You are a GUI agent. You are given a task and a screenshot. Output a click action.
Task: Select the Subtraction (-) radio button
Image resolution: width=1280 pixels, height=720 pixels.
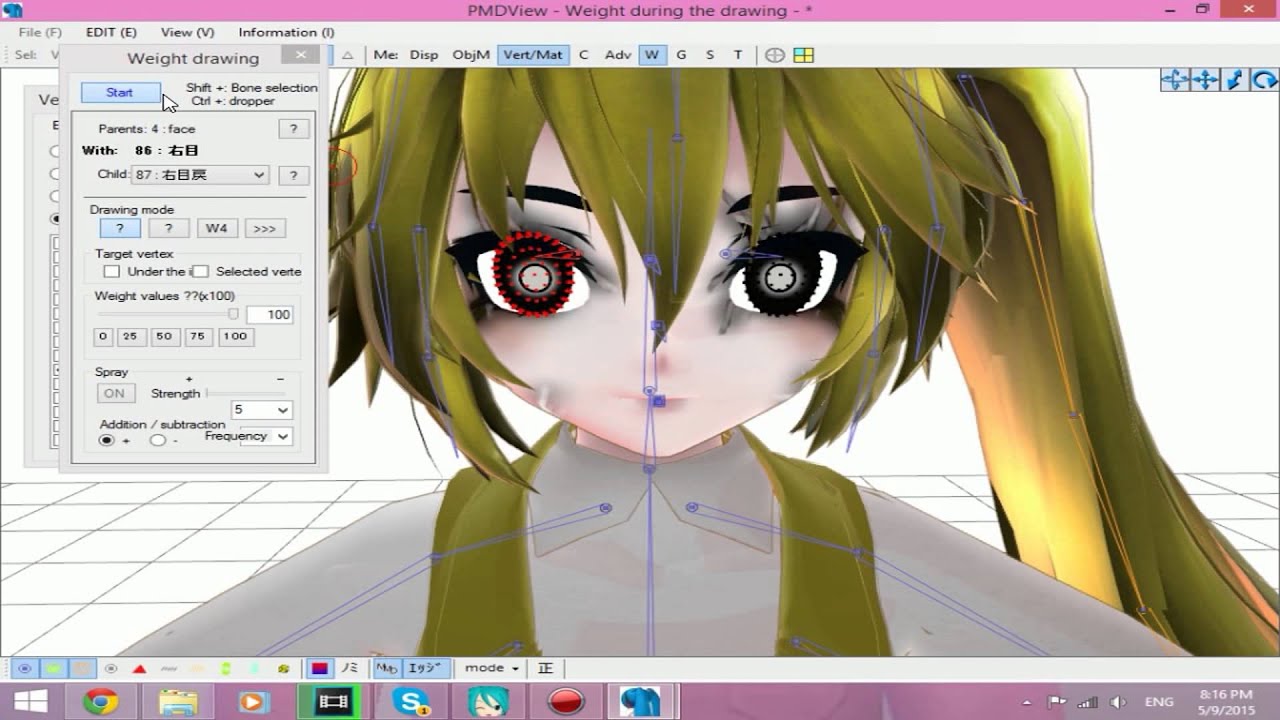click(x=157, y=440)
